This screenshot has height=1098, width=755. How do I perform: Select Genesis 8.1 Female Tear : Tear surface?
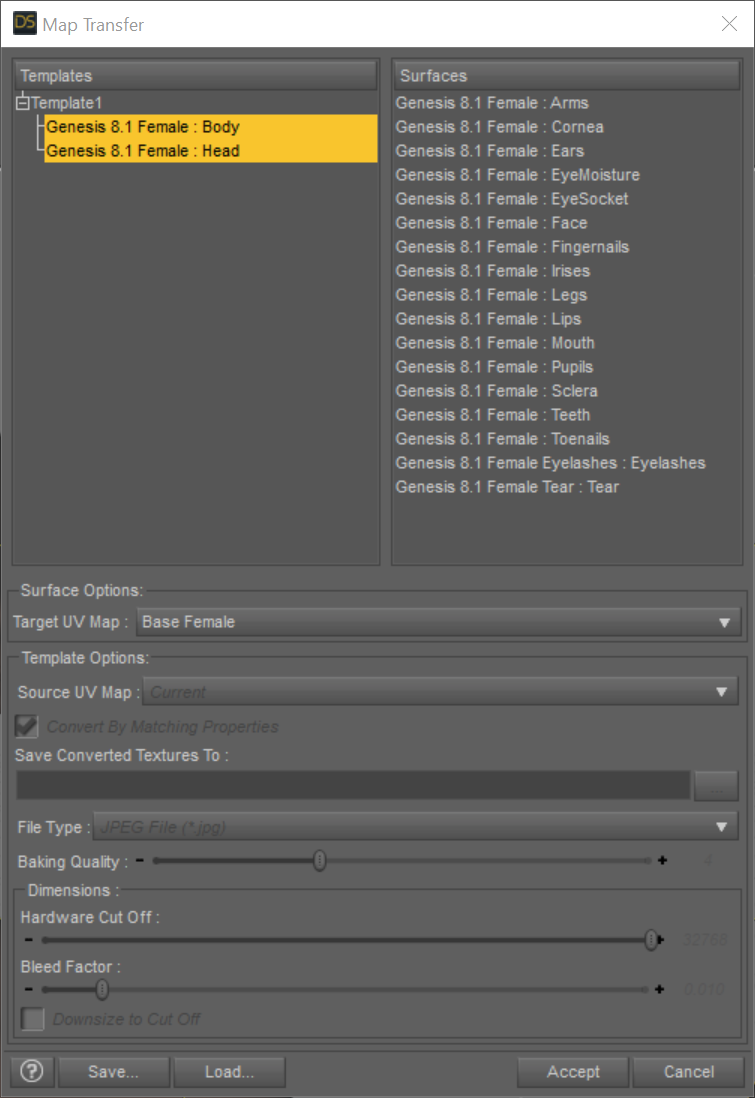[507, 487]
